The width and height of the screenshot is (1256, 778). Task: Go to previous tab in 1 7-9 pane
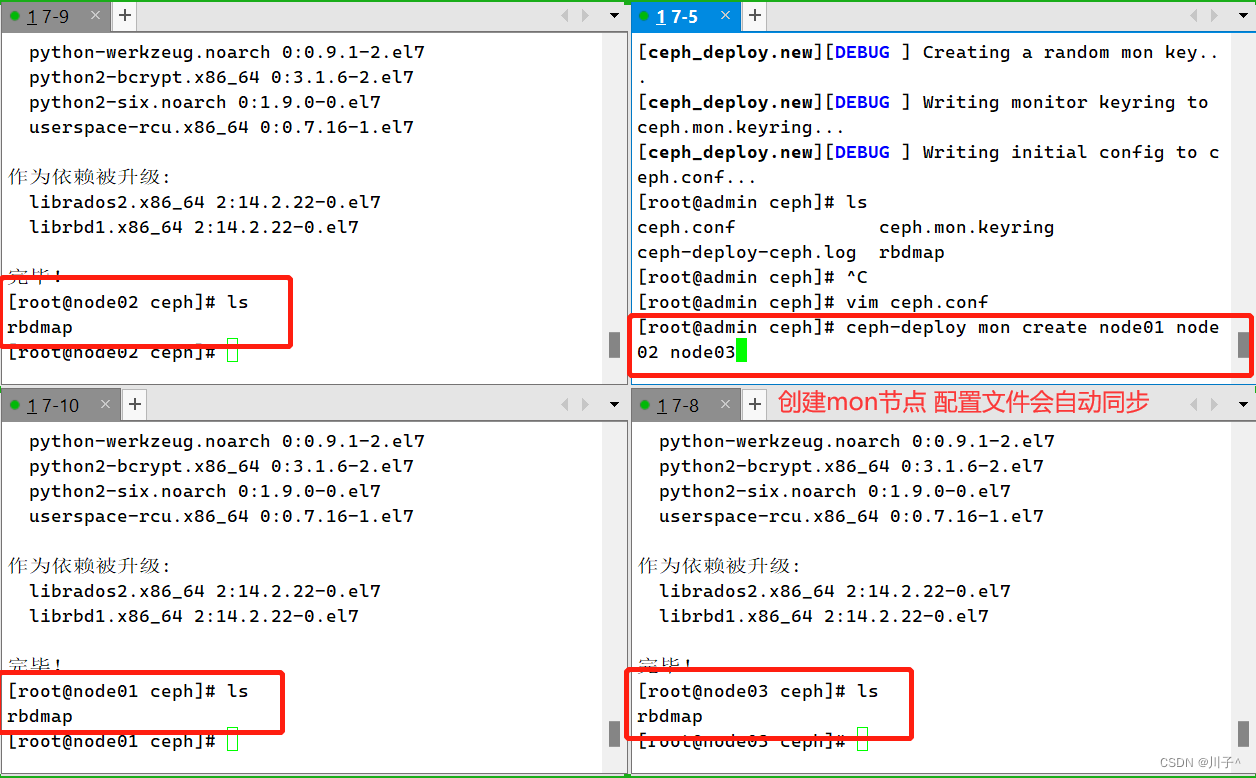pos(564,16)
